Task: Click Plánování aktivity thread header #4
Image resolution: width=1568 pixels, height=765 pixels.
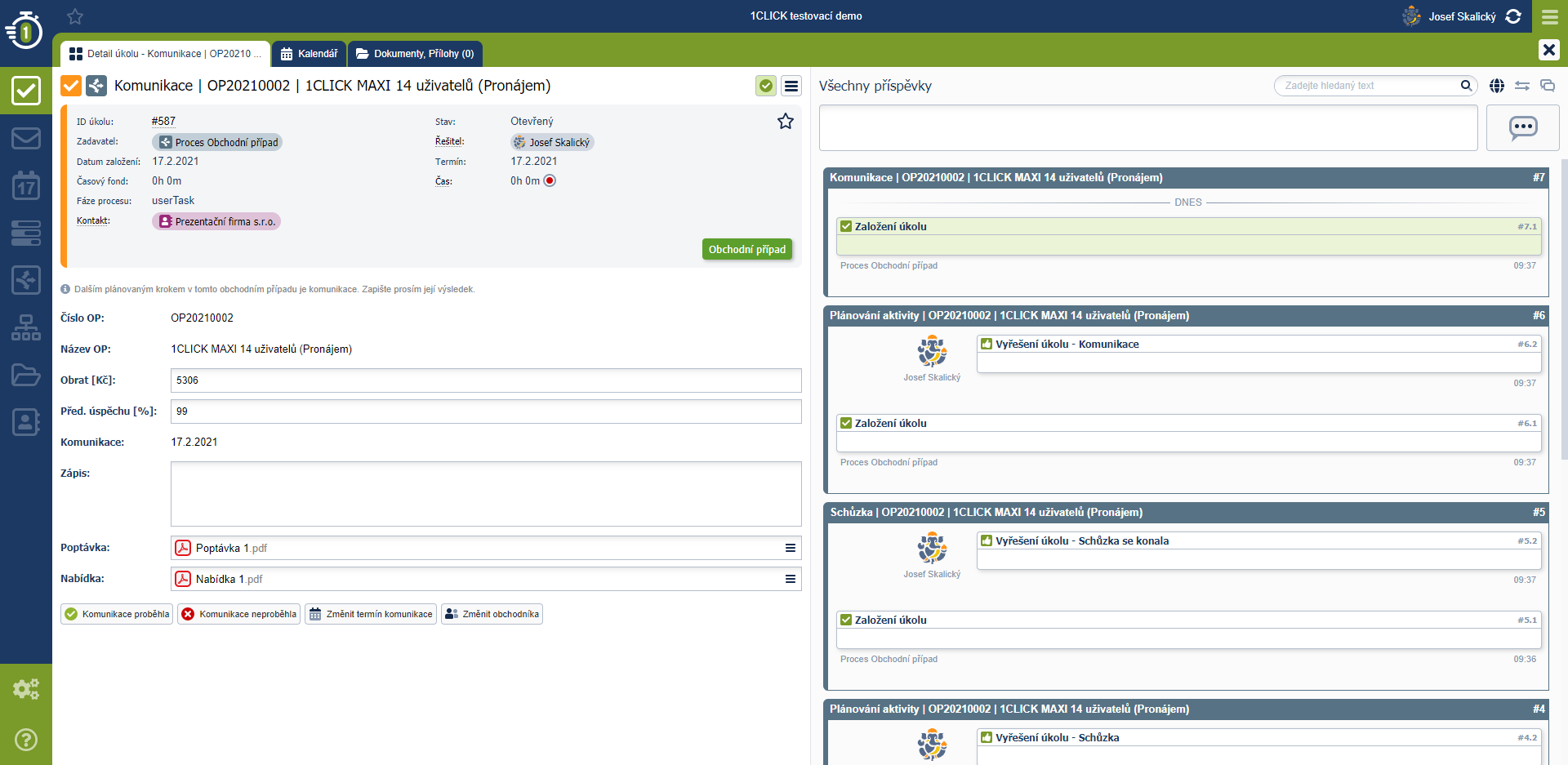Action: click(1187, 709)
